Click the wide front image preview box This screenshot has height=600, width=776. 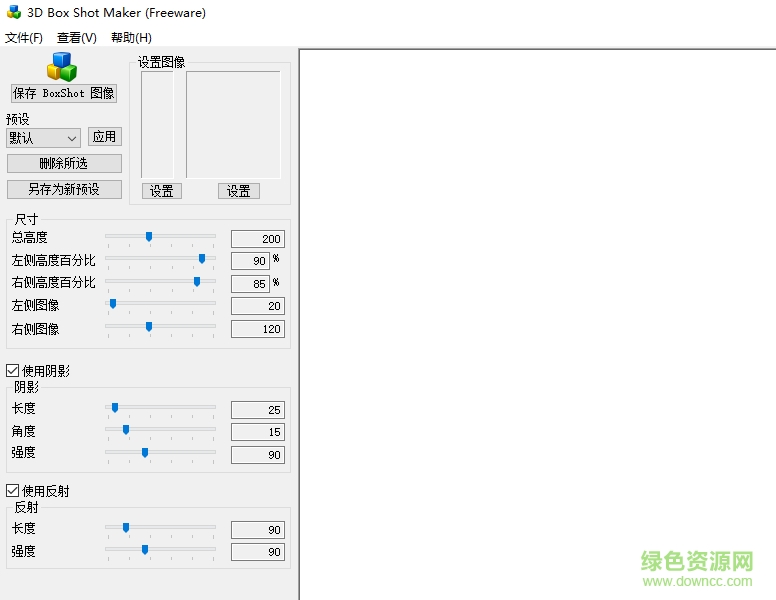tap(233, 125)
